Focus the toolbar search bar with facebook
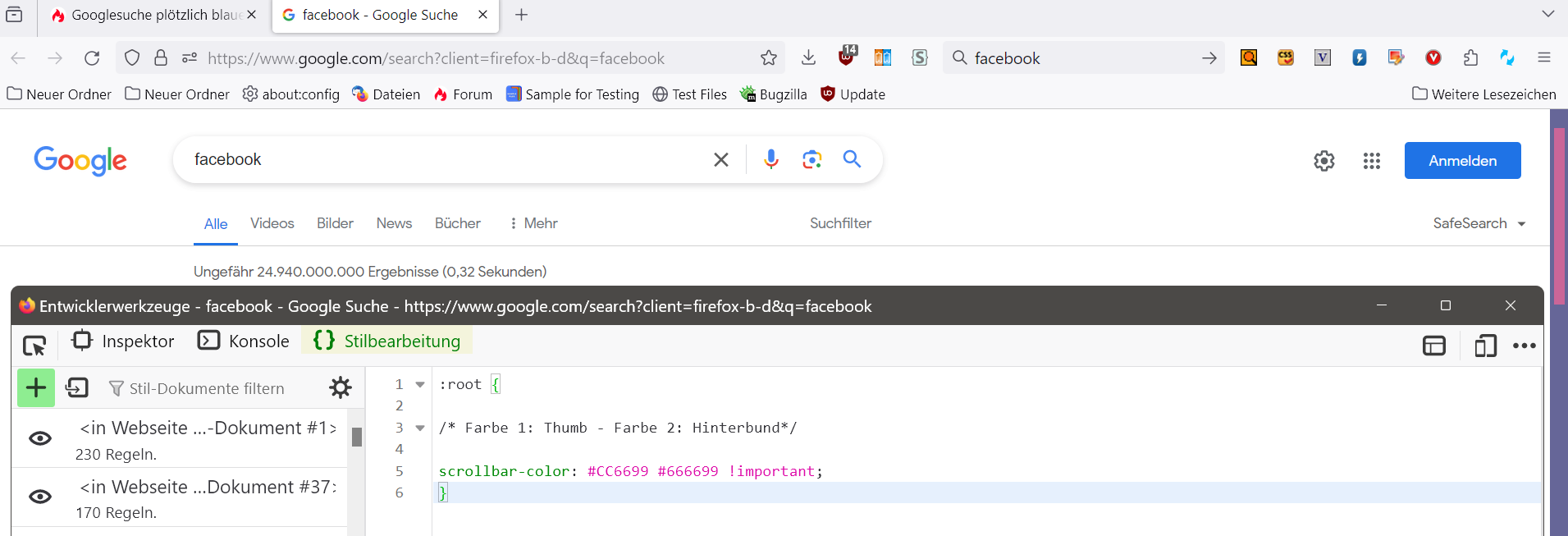 pyautogui.click(x=1081, y=57)
